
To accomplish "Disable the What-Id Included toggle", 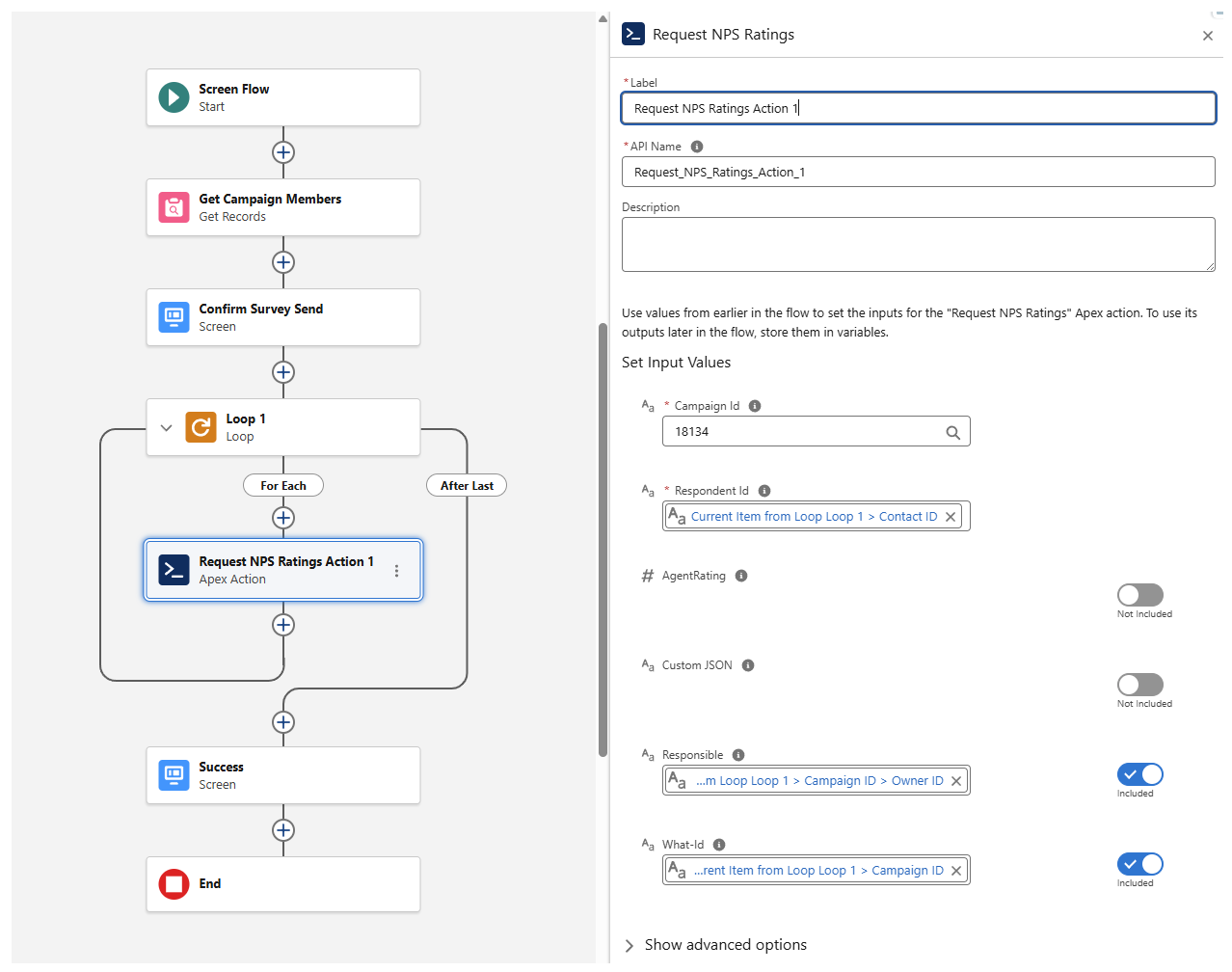I will 1140,863.
